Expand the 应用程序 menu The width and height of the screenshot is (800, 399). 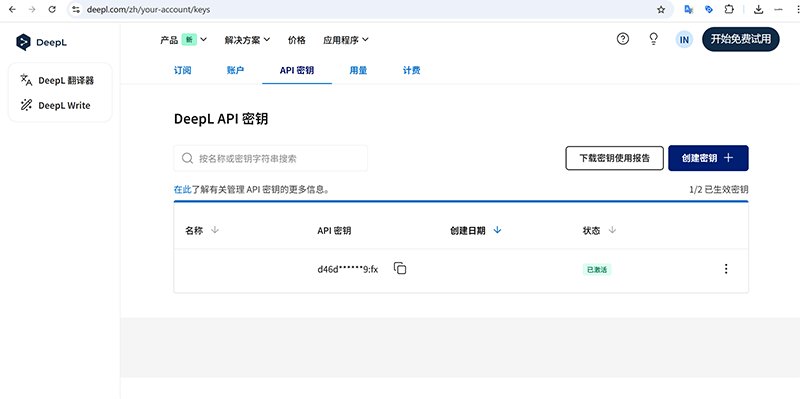coord(345,40)
